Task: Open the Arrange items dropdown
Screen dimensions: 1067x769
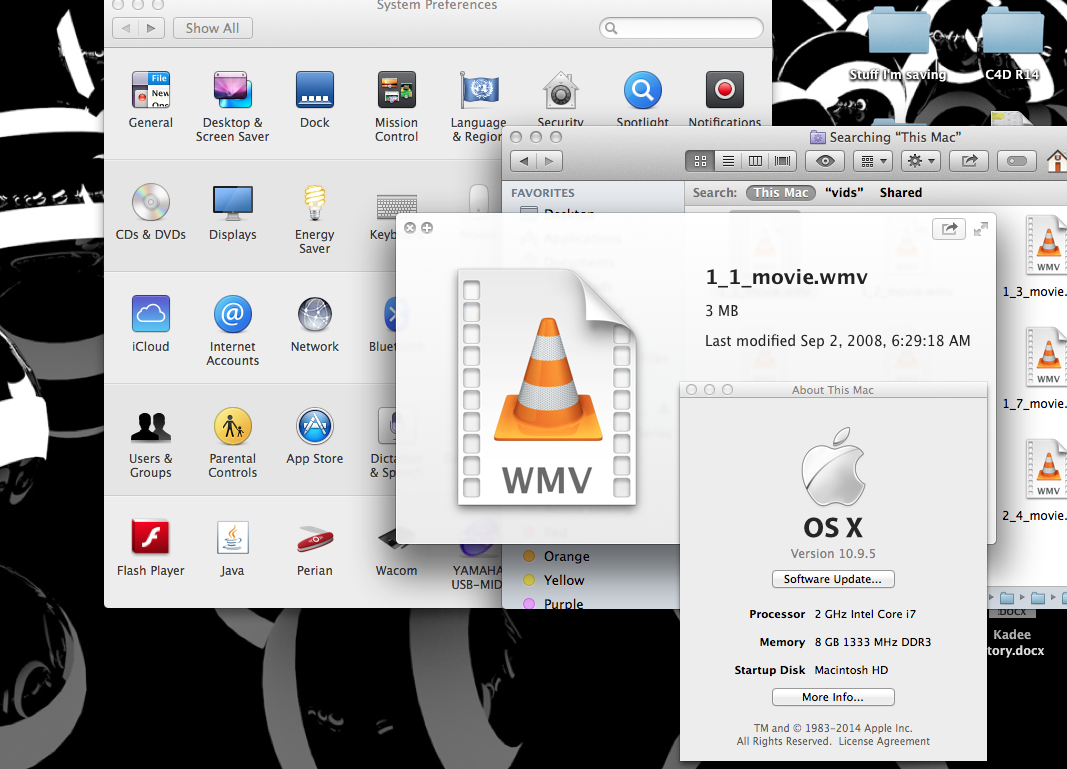Action: coord(871,160)
